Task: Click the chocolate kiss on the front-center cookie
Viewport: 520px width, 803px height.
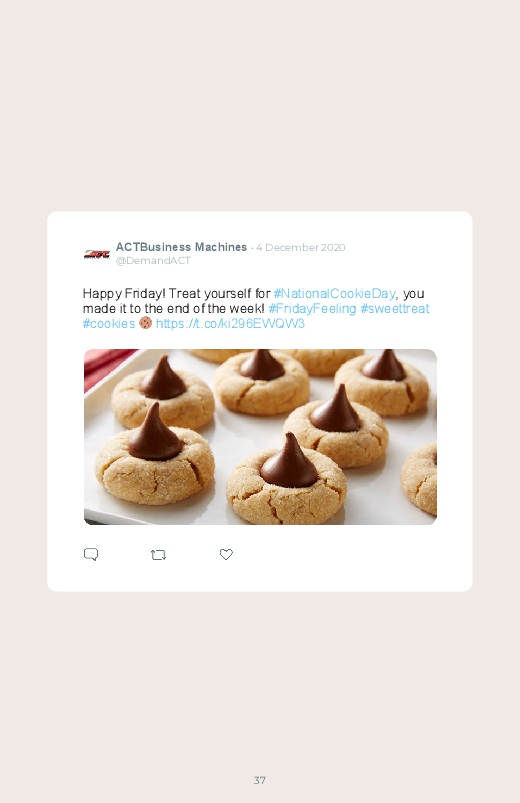Action: 288,461
